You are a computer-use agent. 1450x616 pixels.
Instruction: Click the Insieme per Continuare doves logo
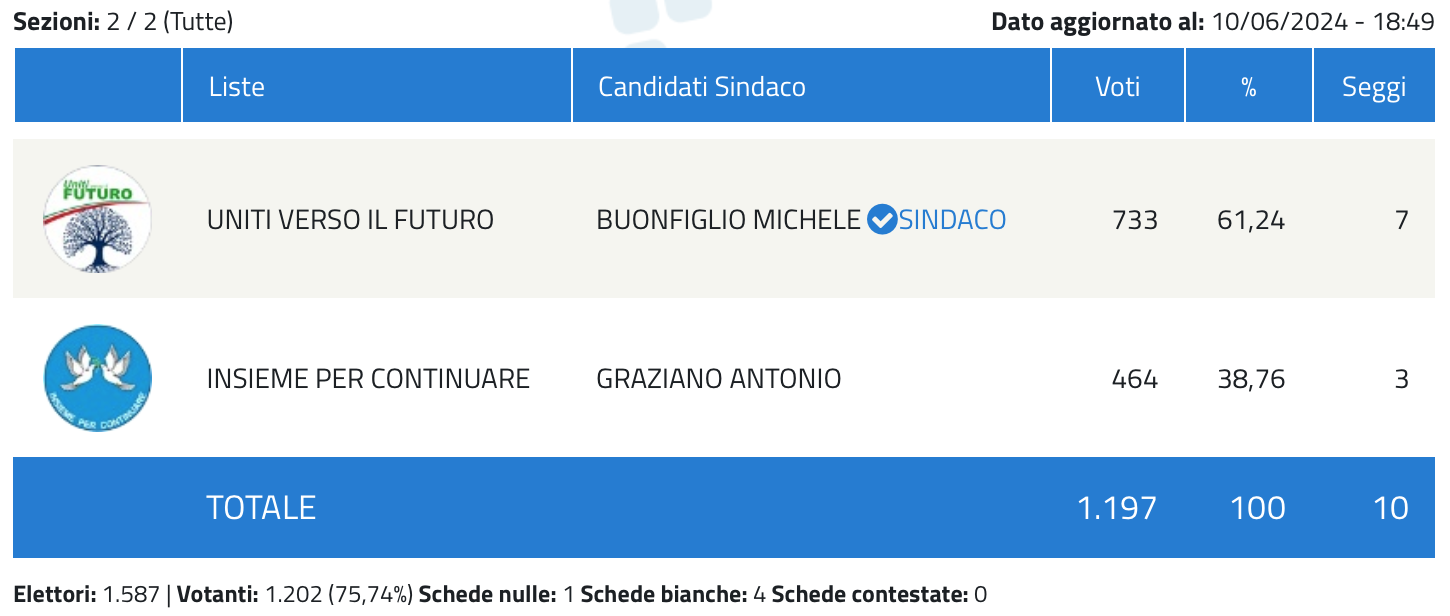pyautogui.click(x=97, y=379)
